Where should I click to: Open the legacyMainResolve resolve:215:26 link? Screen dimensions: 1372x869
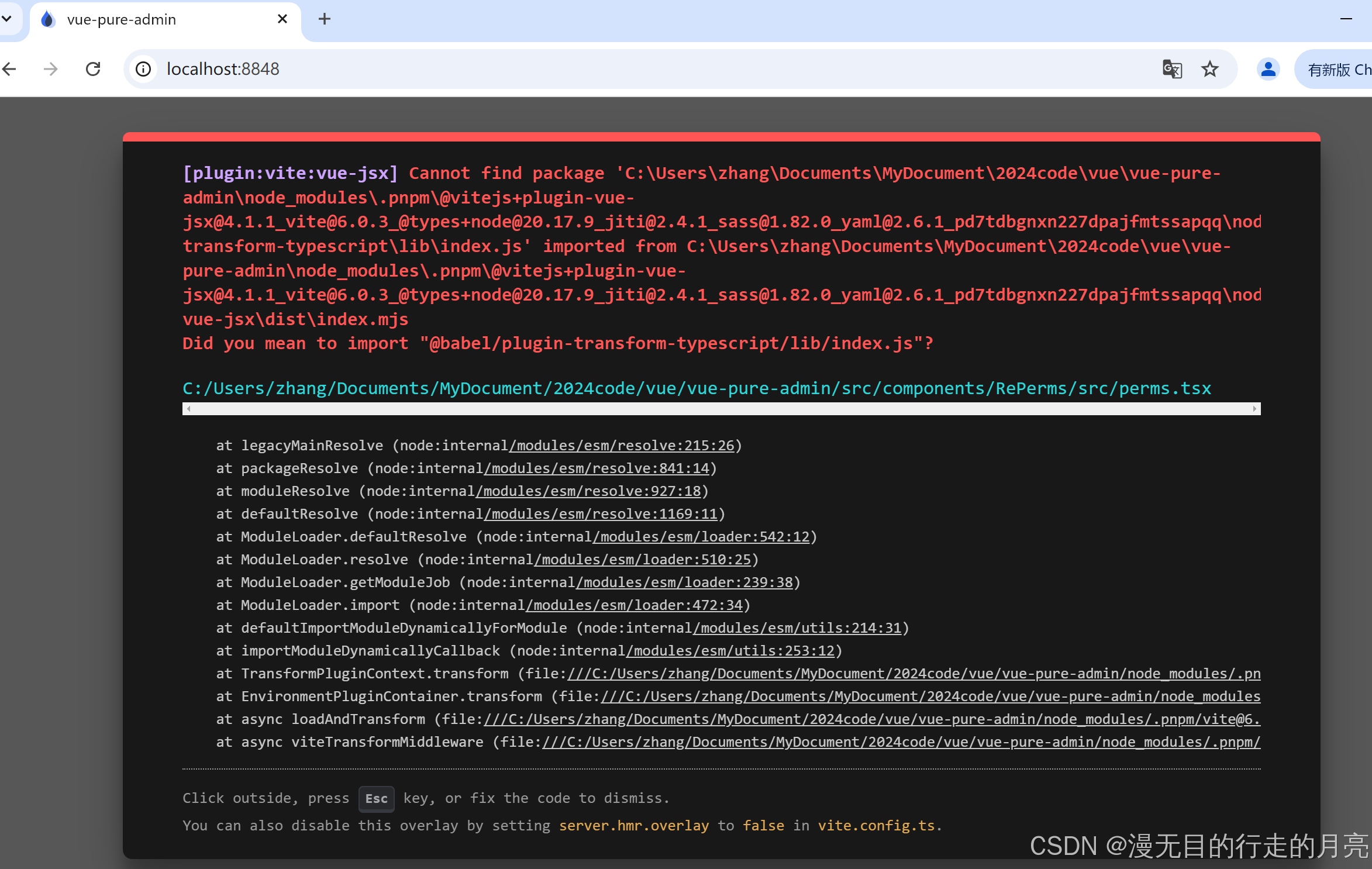[x=621, y=446]
